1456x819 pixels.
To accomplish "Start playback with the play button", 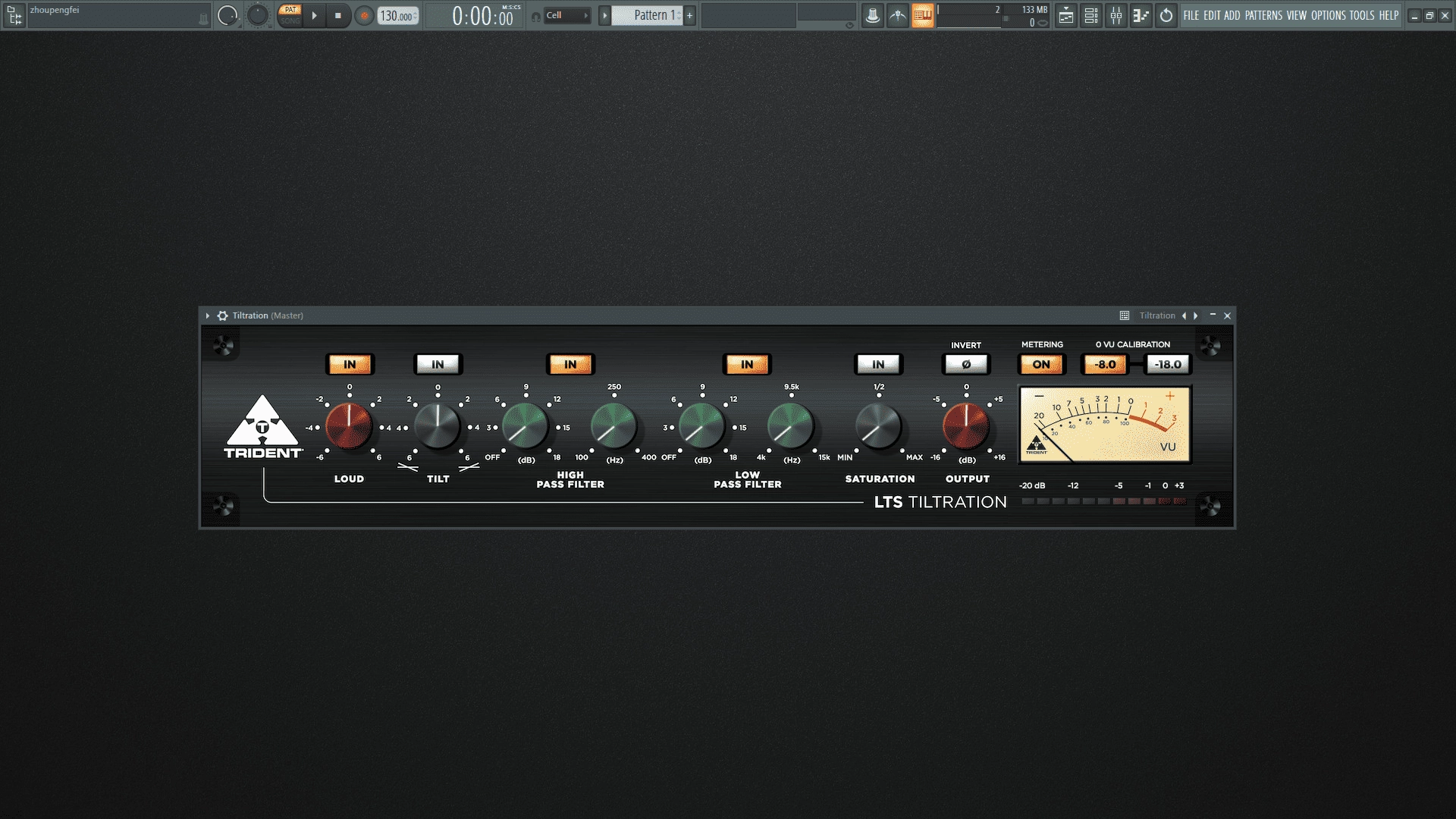I will coord(315,15).
